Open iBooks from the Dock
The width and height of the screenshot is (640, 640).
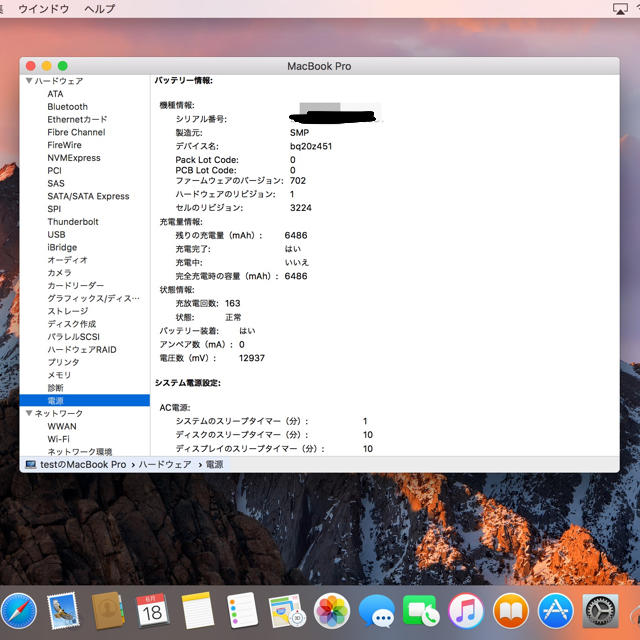point(511,611)
